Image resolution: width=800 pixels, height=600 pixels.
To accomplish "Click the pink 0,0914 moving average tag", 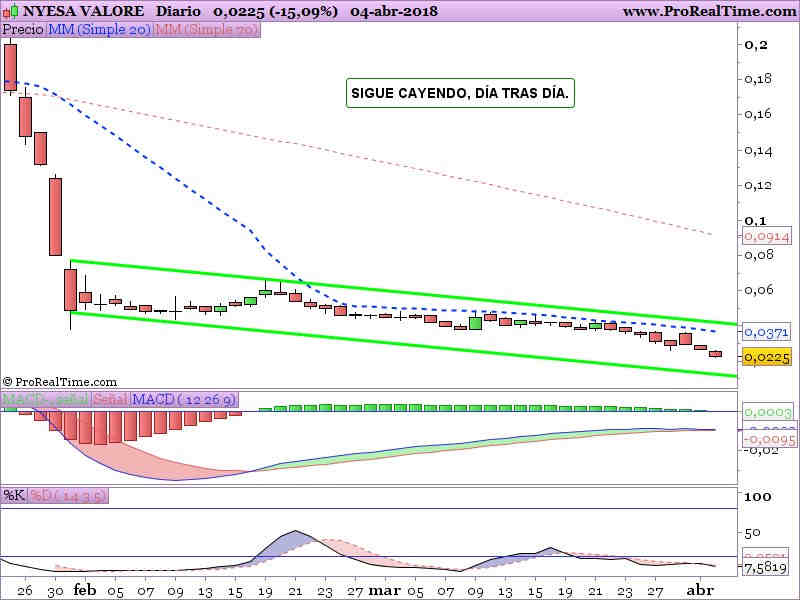I will point(766,236).
